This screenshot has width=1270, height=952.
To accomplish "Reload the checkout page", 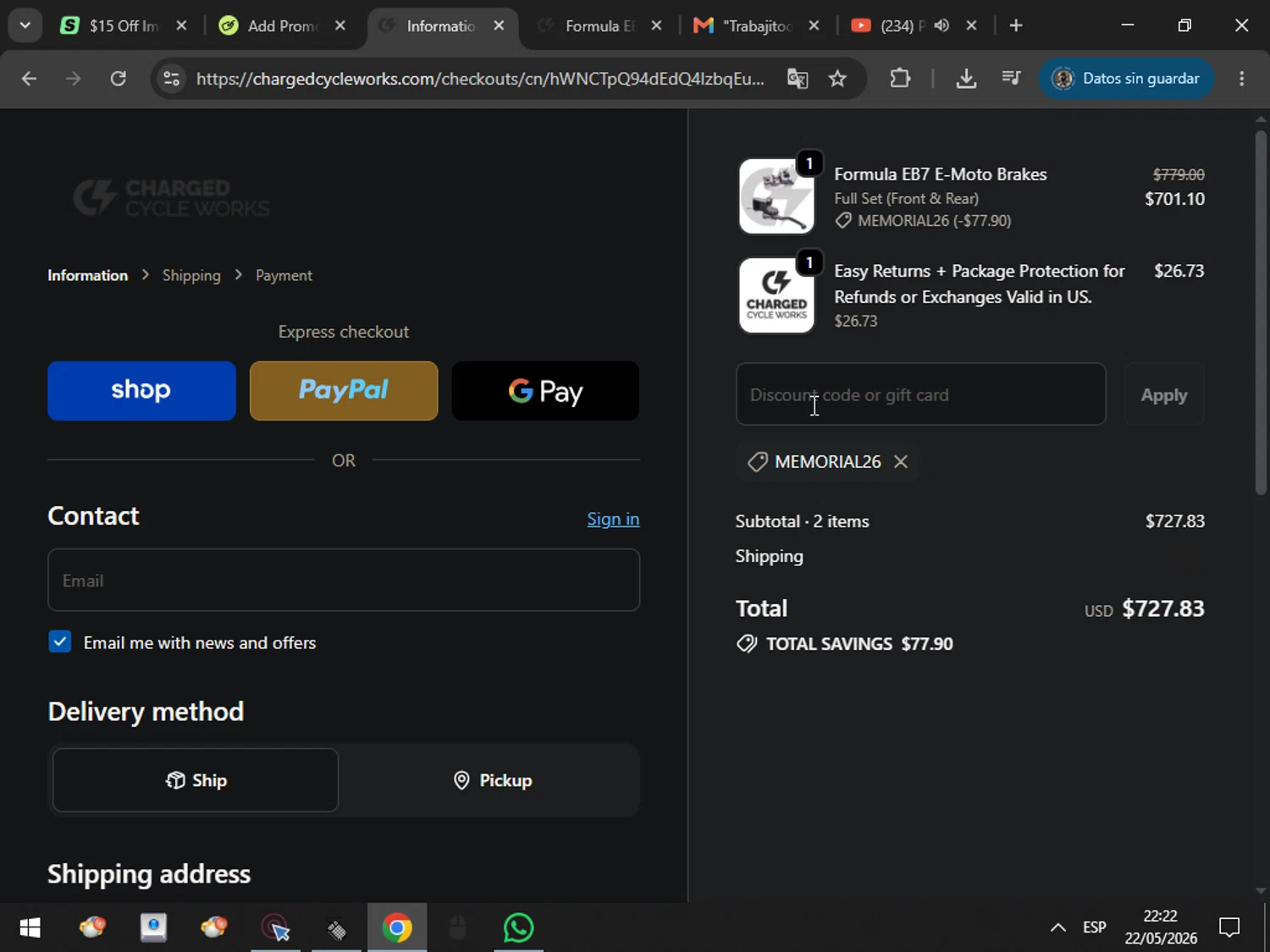I will coord(119,79).
